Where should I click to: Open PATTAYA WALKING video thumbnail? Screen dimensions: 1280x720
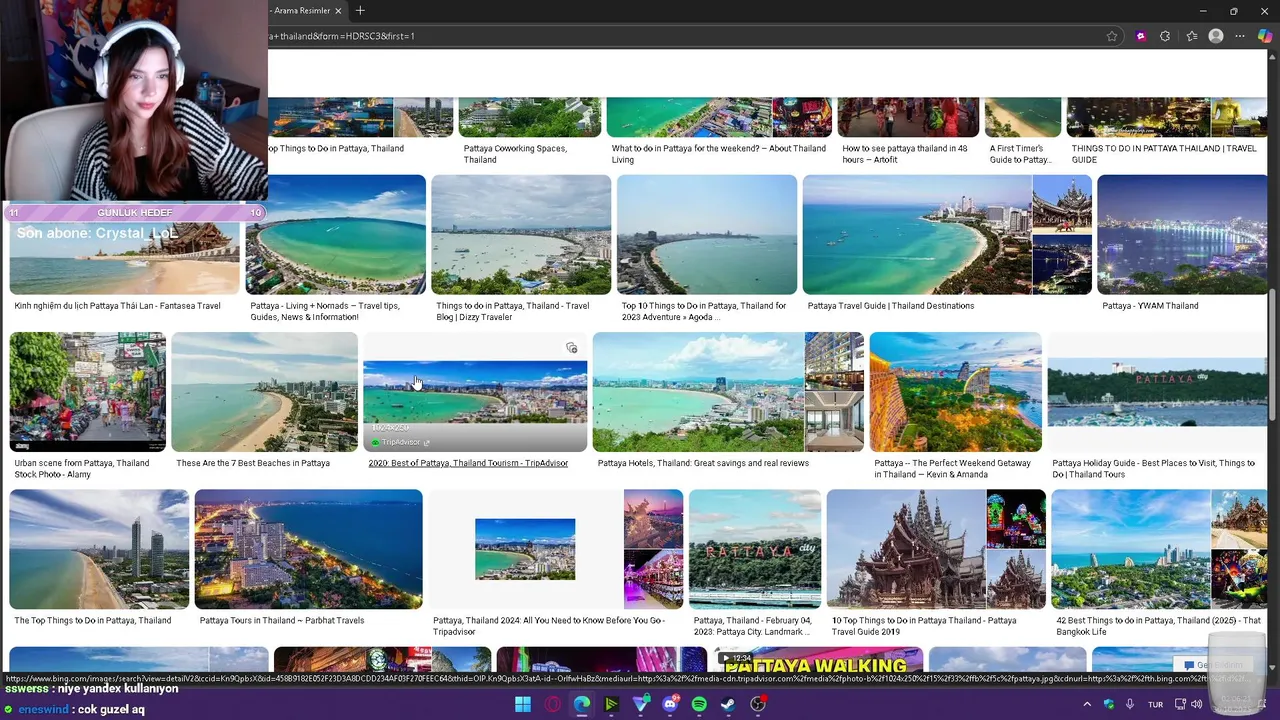[x=816, y=660]
